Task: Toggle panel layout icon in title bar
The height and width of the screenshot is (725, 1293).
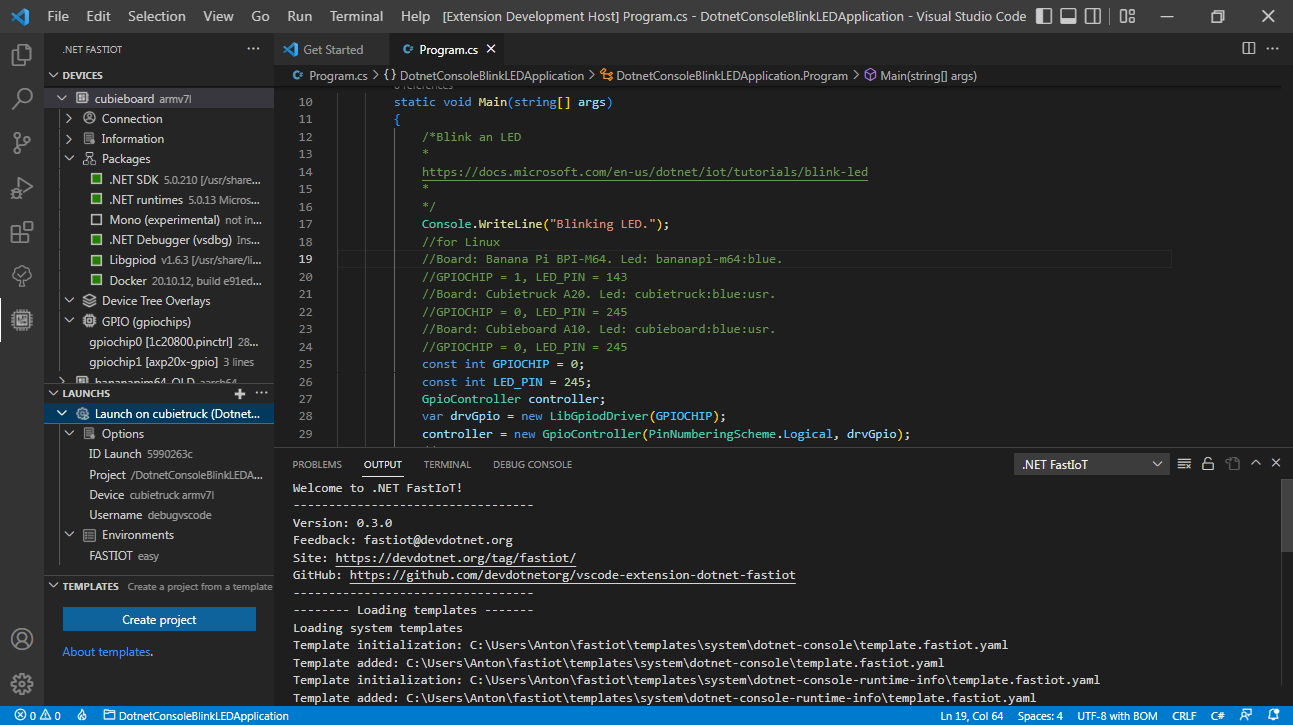Action: point(1068,16)
